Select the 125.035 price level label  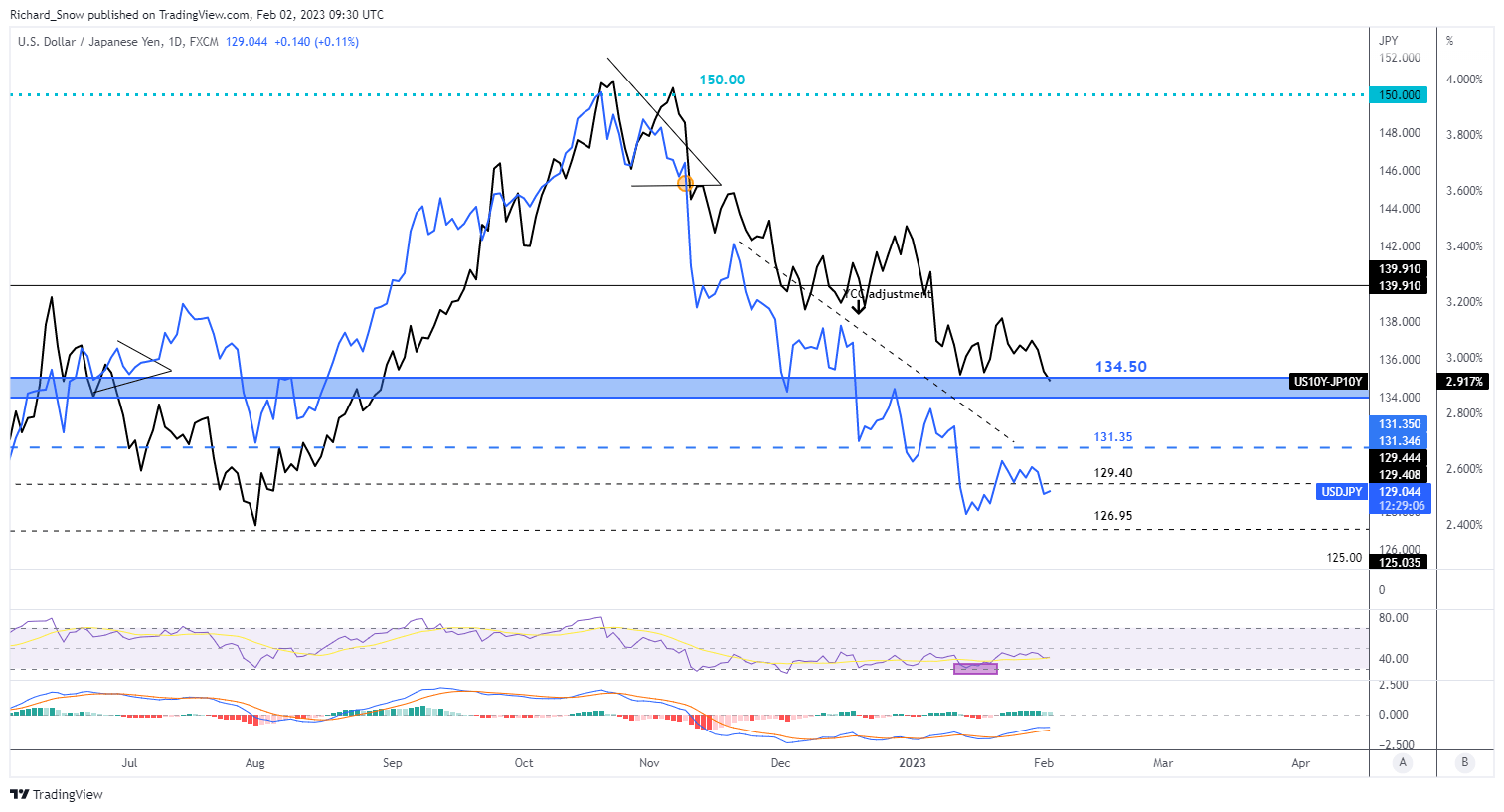pyautogui.click(x=1400, y=563)
